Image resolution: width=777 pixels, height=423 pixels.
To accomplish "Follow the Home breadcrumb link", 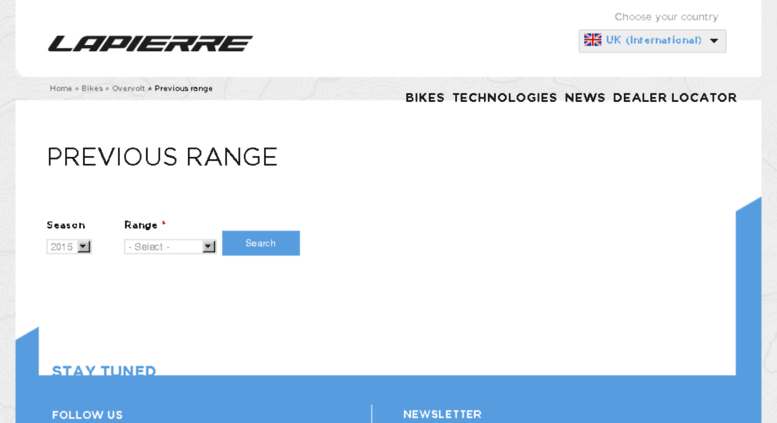I will tap(61, 89).
